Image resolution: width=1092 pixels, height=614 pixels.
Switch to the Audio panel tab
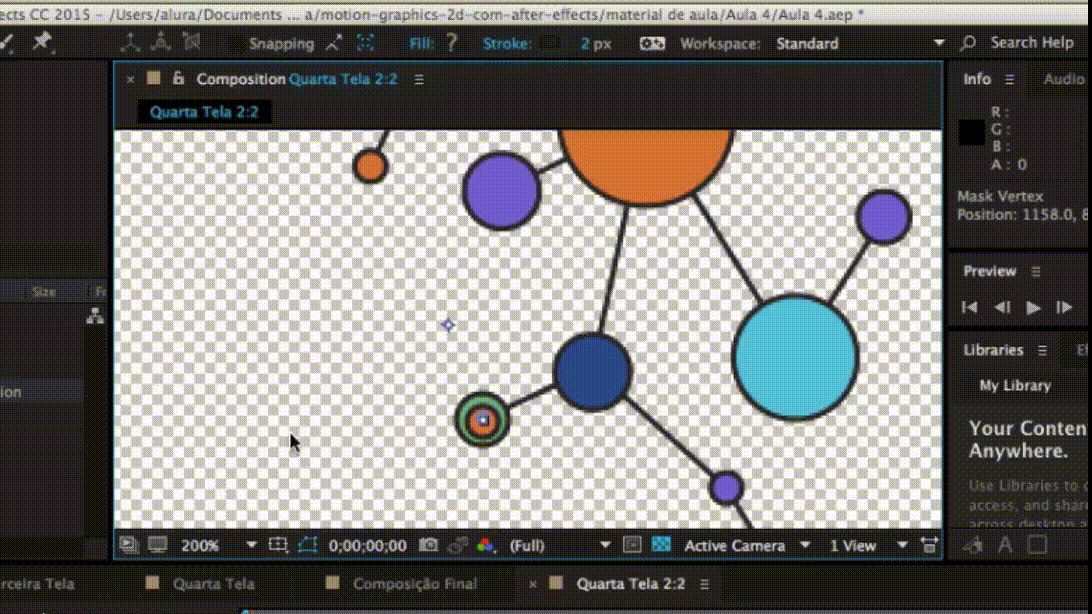pyautogui.click(x=1063, y=79)
